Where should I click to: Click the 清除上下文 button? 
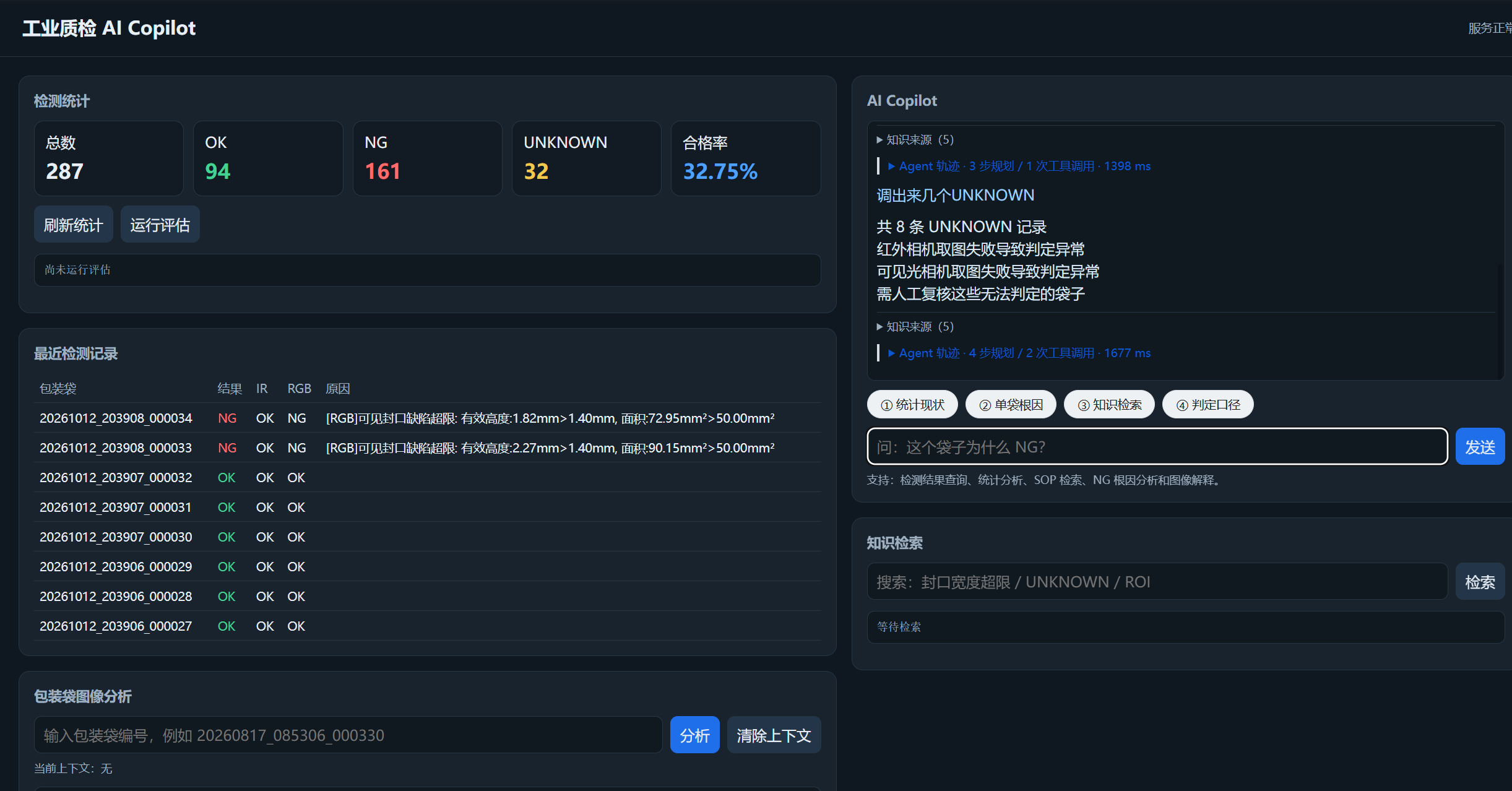(774, 735)
